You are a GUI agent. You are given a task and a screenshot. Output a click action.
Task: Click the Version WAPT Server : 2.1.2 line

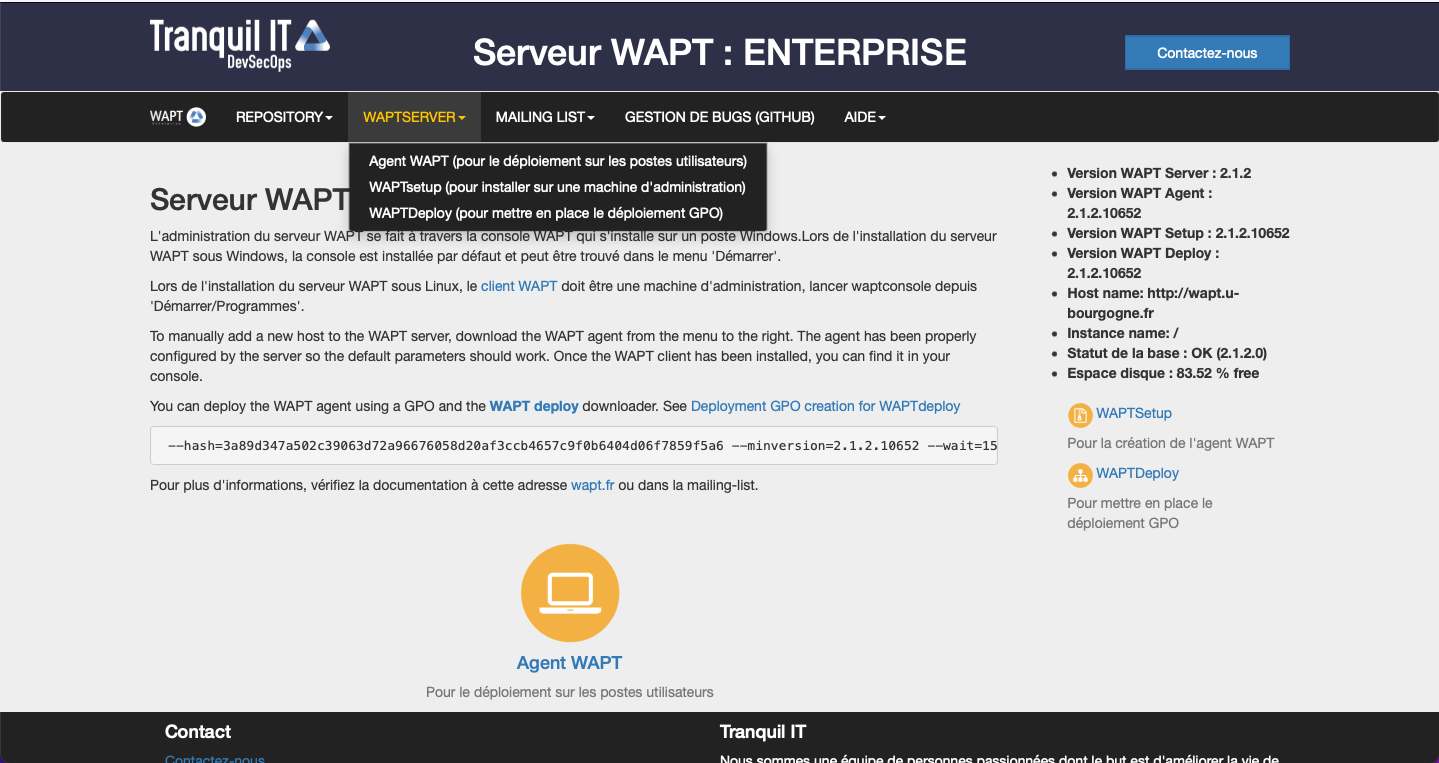pyautogui.click(x=1159, y=173)
